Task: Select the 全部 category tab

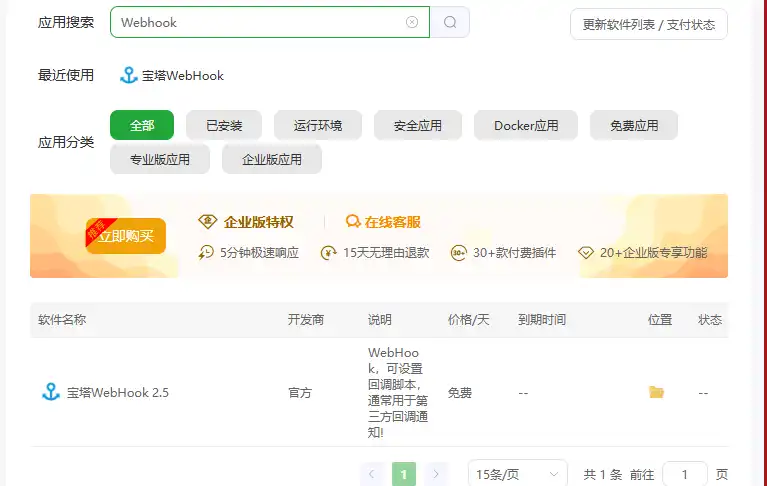Action: (142, 125)
